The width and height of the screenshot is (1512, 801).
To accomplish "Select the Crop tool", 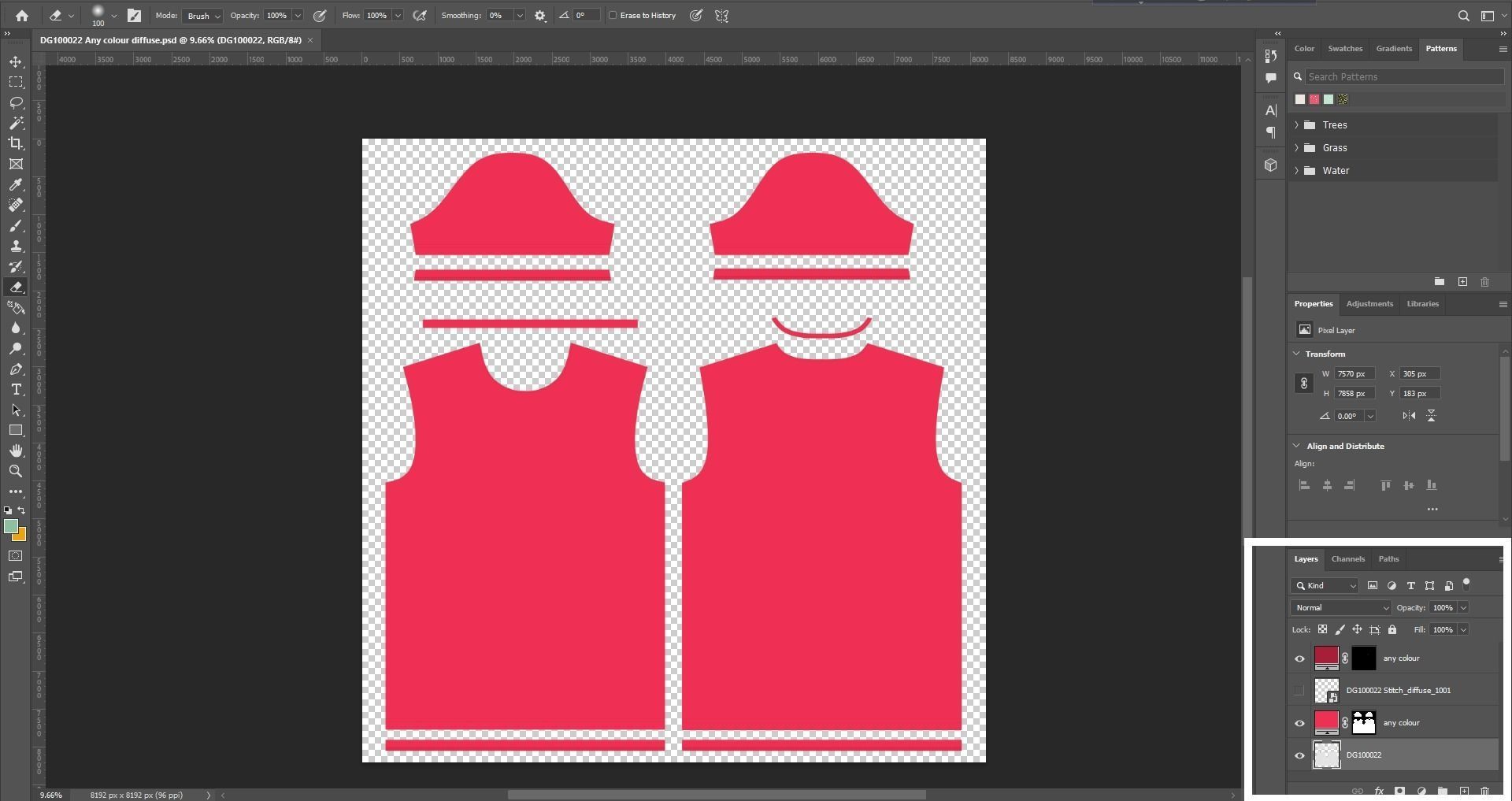I will tap(16, 143).
